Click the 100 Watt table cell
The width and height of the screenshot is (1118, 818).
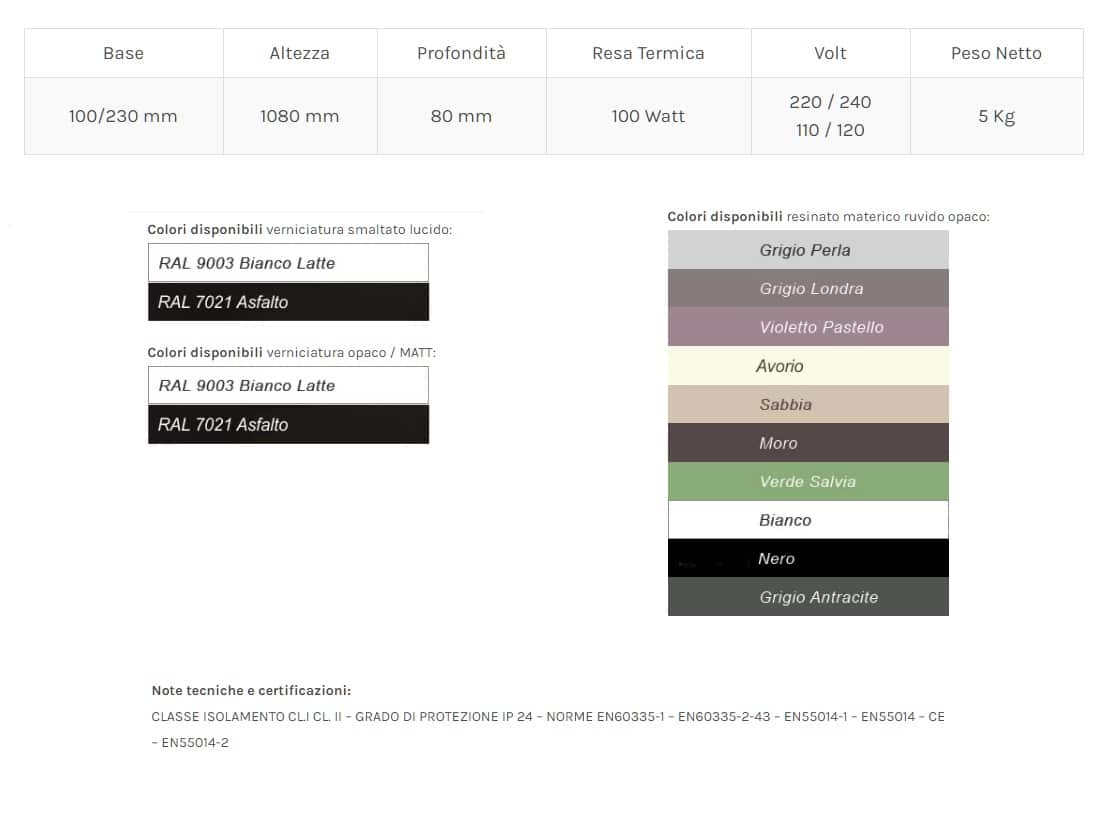(x=648, y=116)
